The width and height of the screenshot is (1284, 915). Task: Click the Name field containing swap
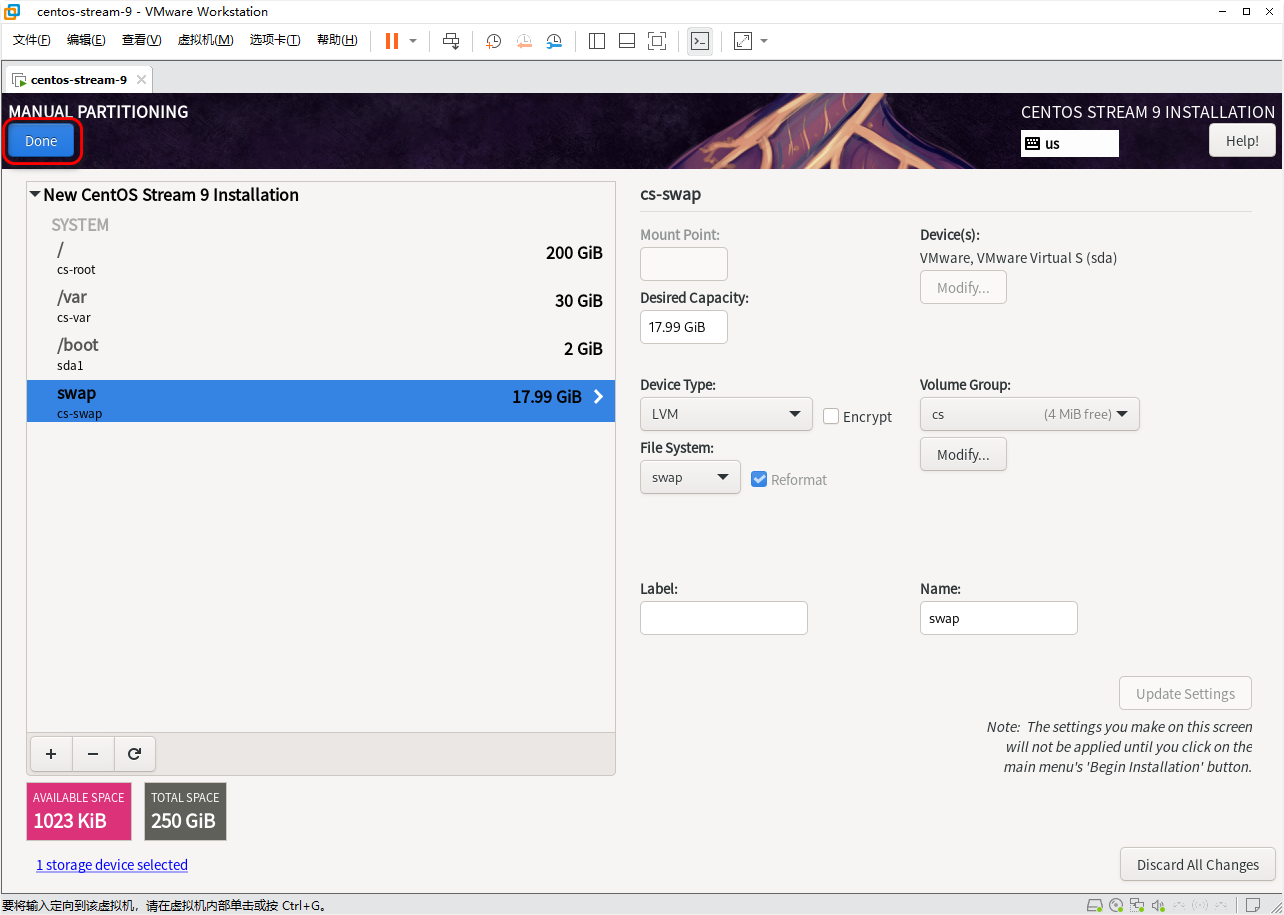[999, 618]
